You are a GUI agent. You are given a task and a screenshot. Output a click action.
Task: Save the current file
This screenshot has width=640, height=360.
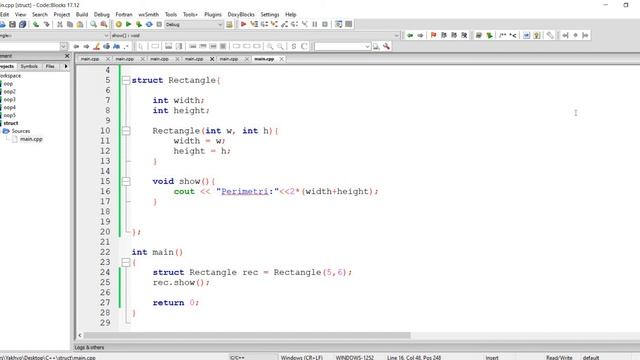point(13,24)
